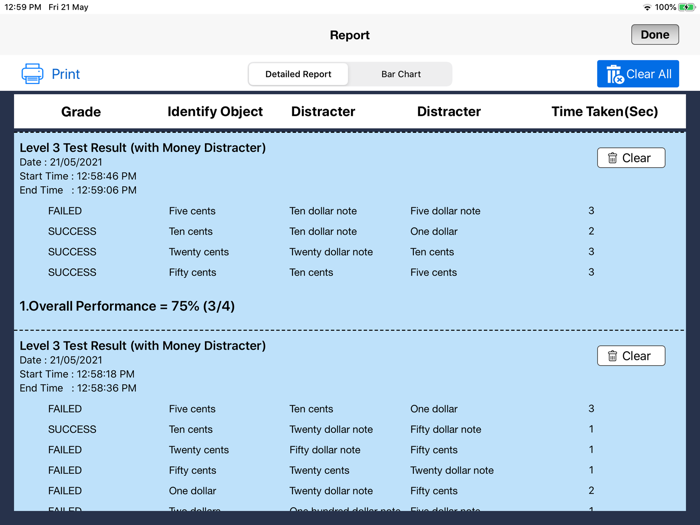Switch to the Bar Chart tab
700x525 pixels.
point(400,74)
